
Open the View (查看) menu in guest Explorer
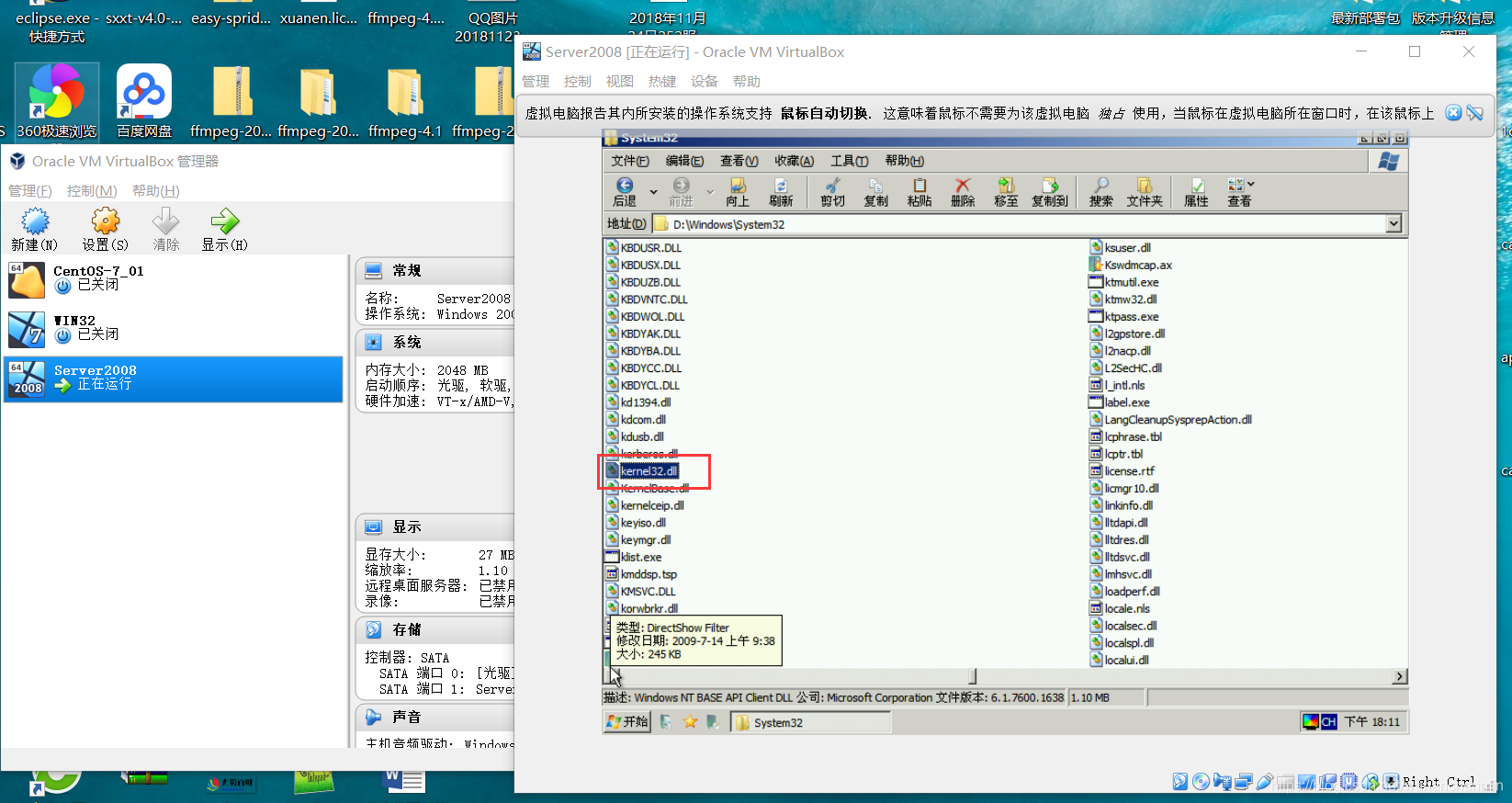click(739, 161)
